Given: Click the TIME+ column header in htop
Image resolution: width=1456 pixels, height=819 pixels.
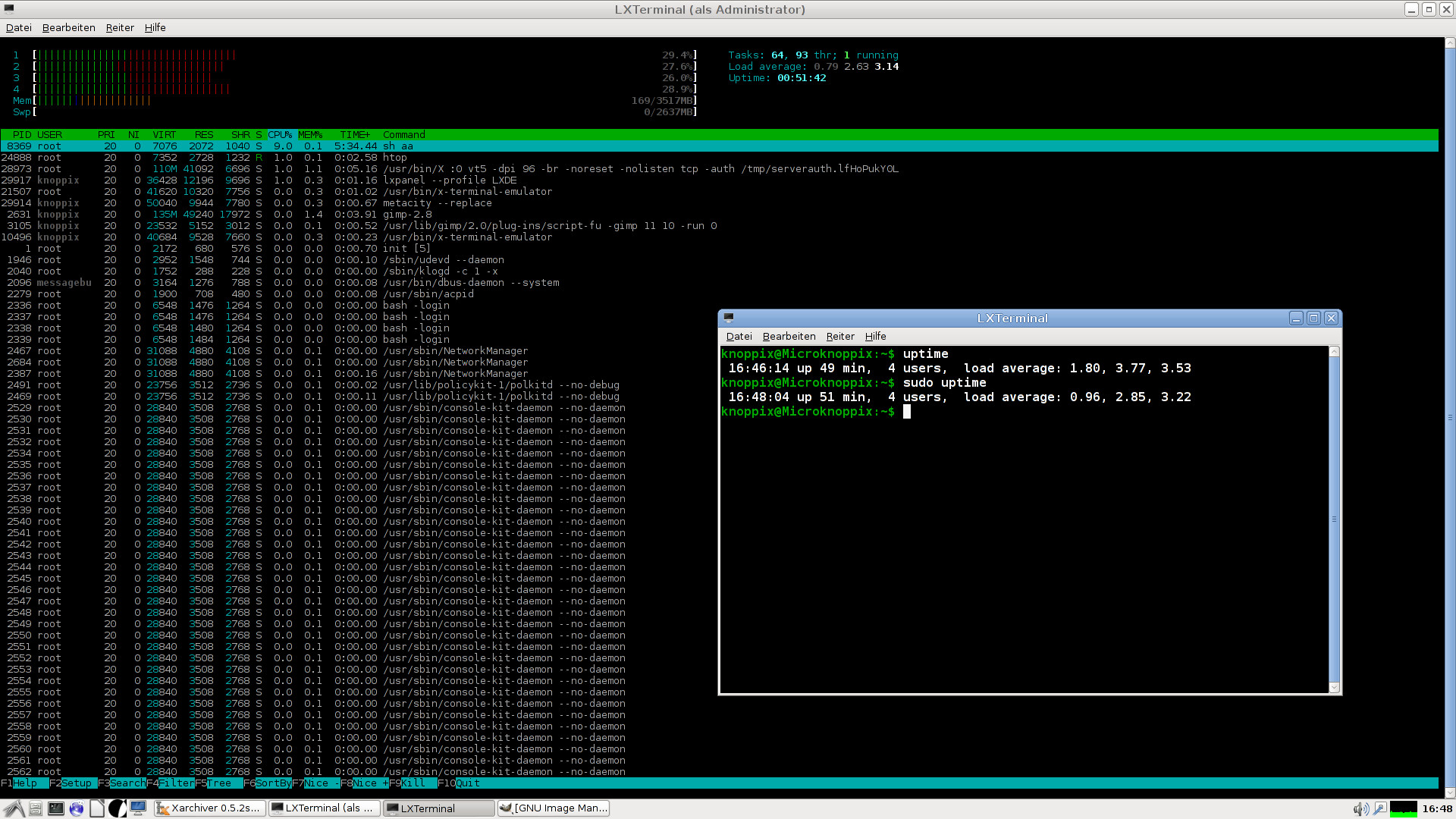Looking at the screenshot, I should 356,134.
